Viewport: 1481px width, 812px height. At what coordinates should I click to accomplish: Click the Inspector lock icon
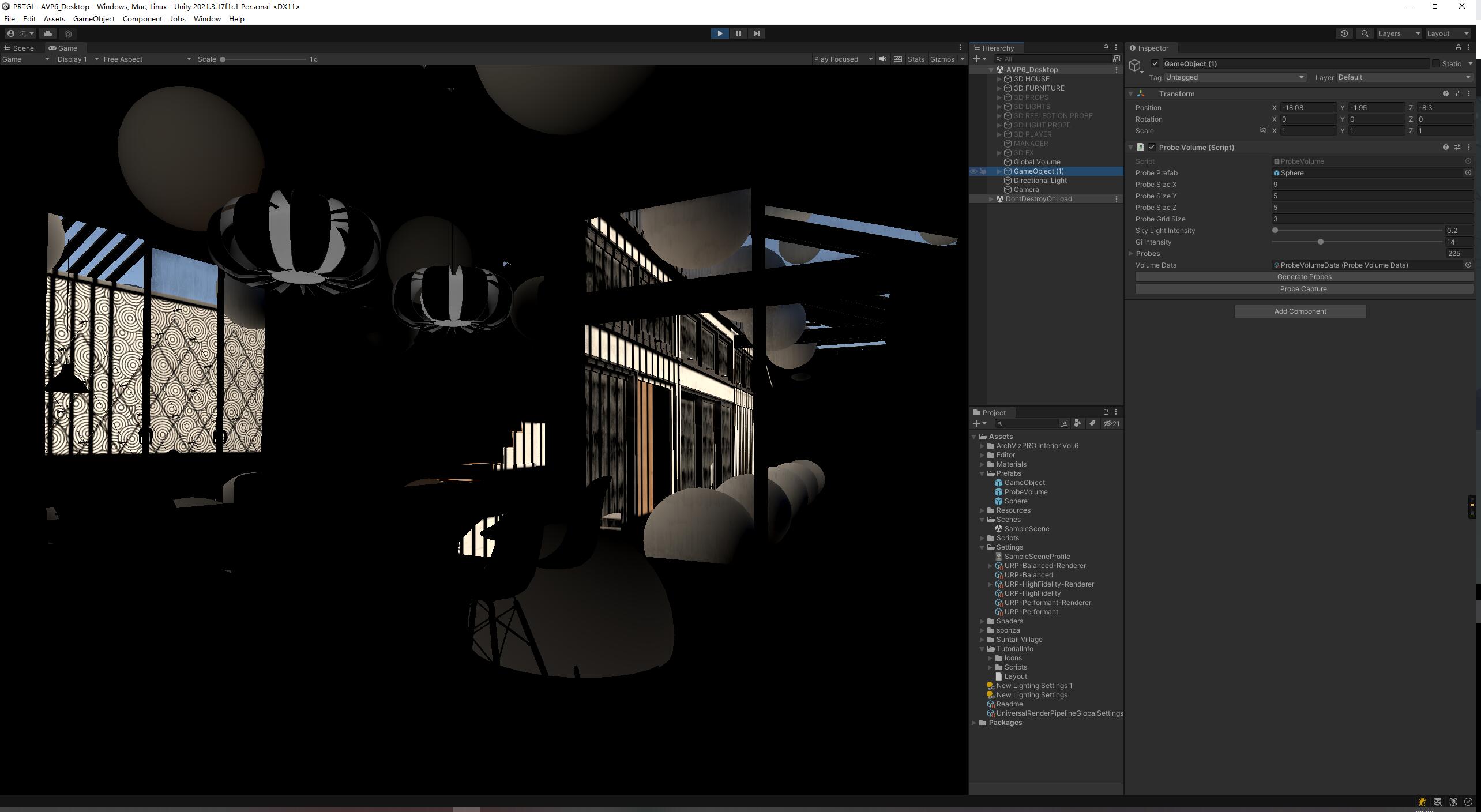(1459, 48)
